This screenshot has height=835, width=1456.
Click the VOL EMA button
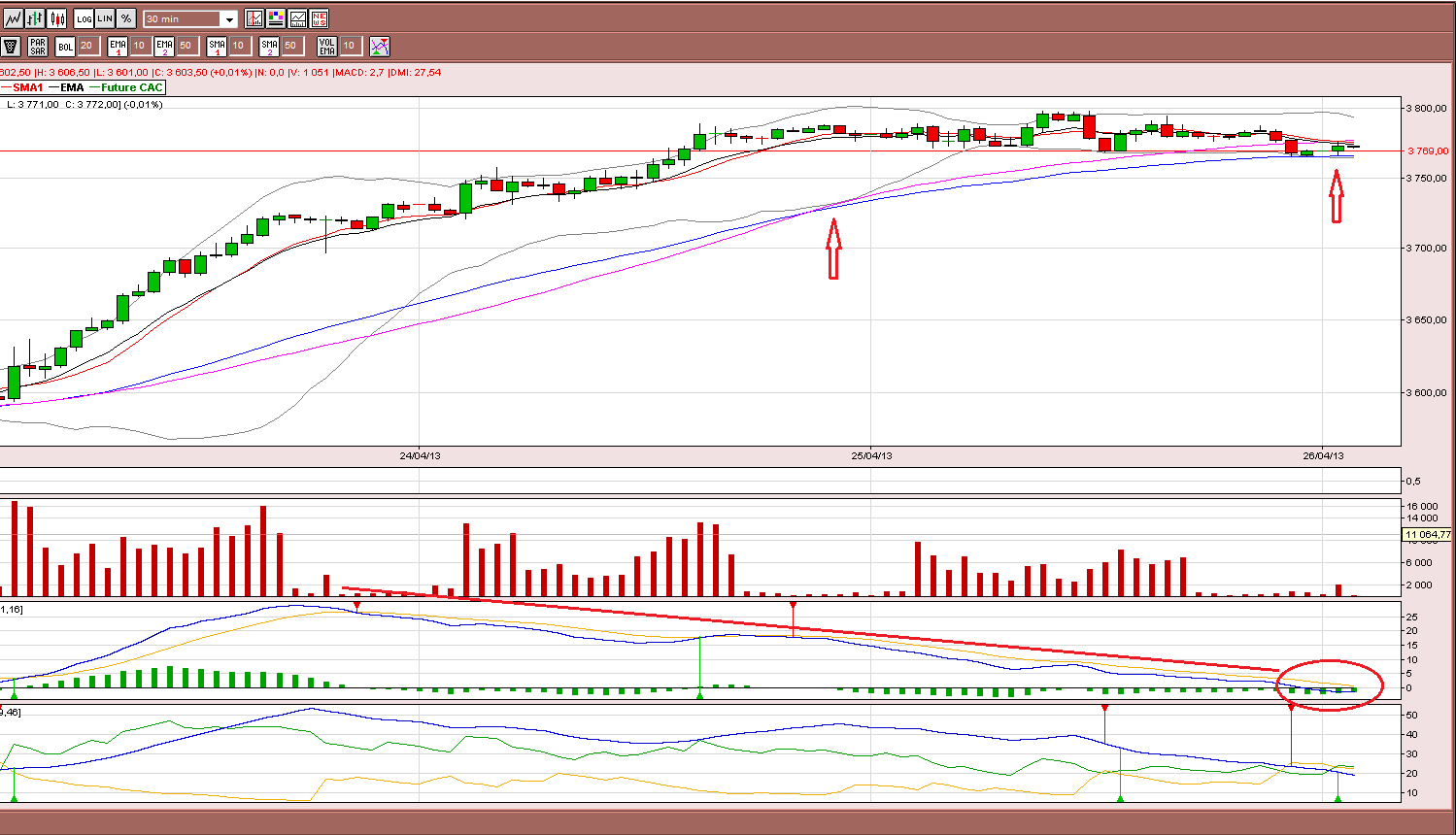[x=326, y=46]
